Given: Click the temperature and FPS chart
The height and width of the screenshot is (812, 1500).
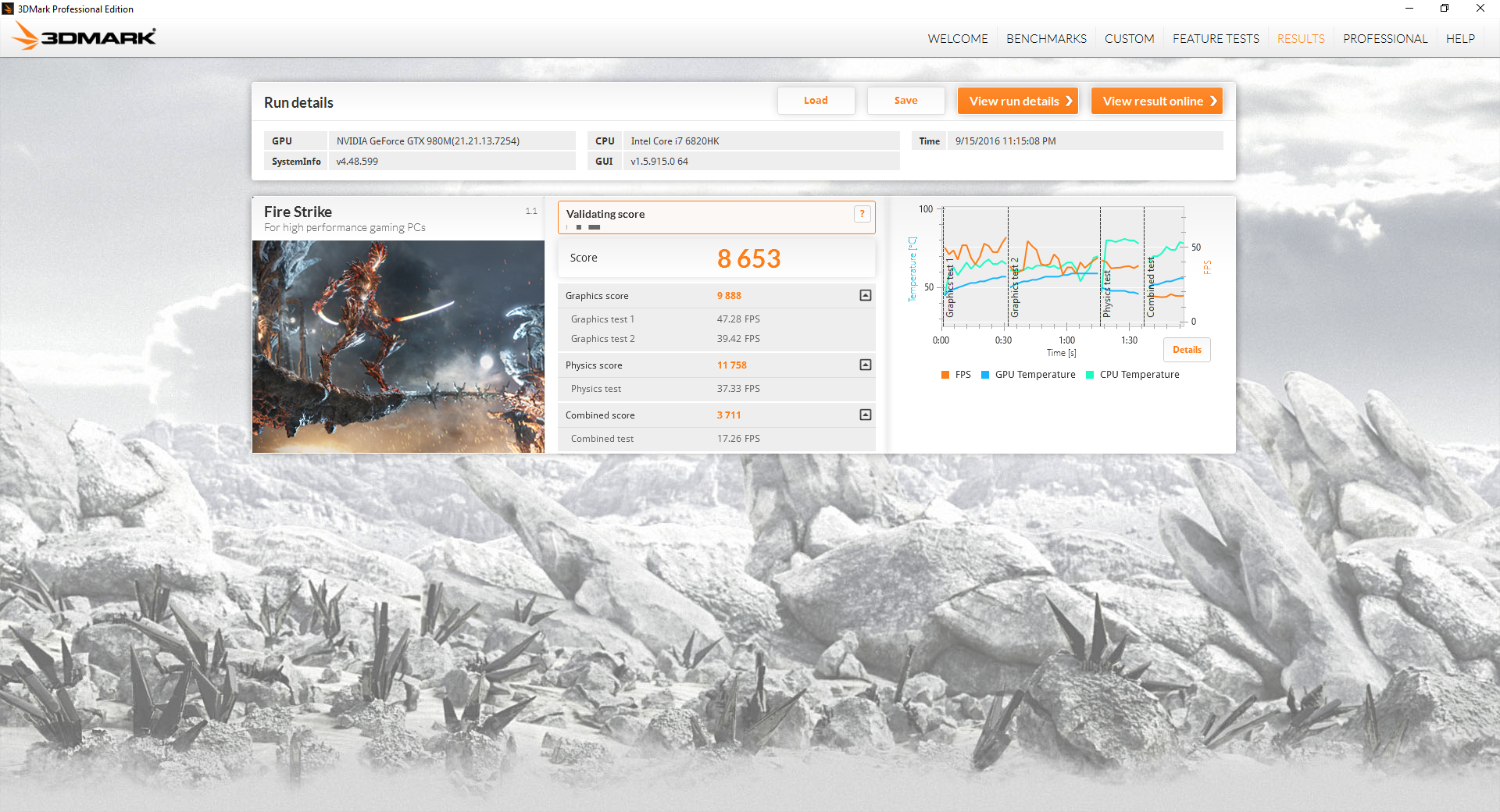Looking at the screenshot, I should (1062, 265).
